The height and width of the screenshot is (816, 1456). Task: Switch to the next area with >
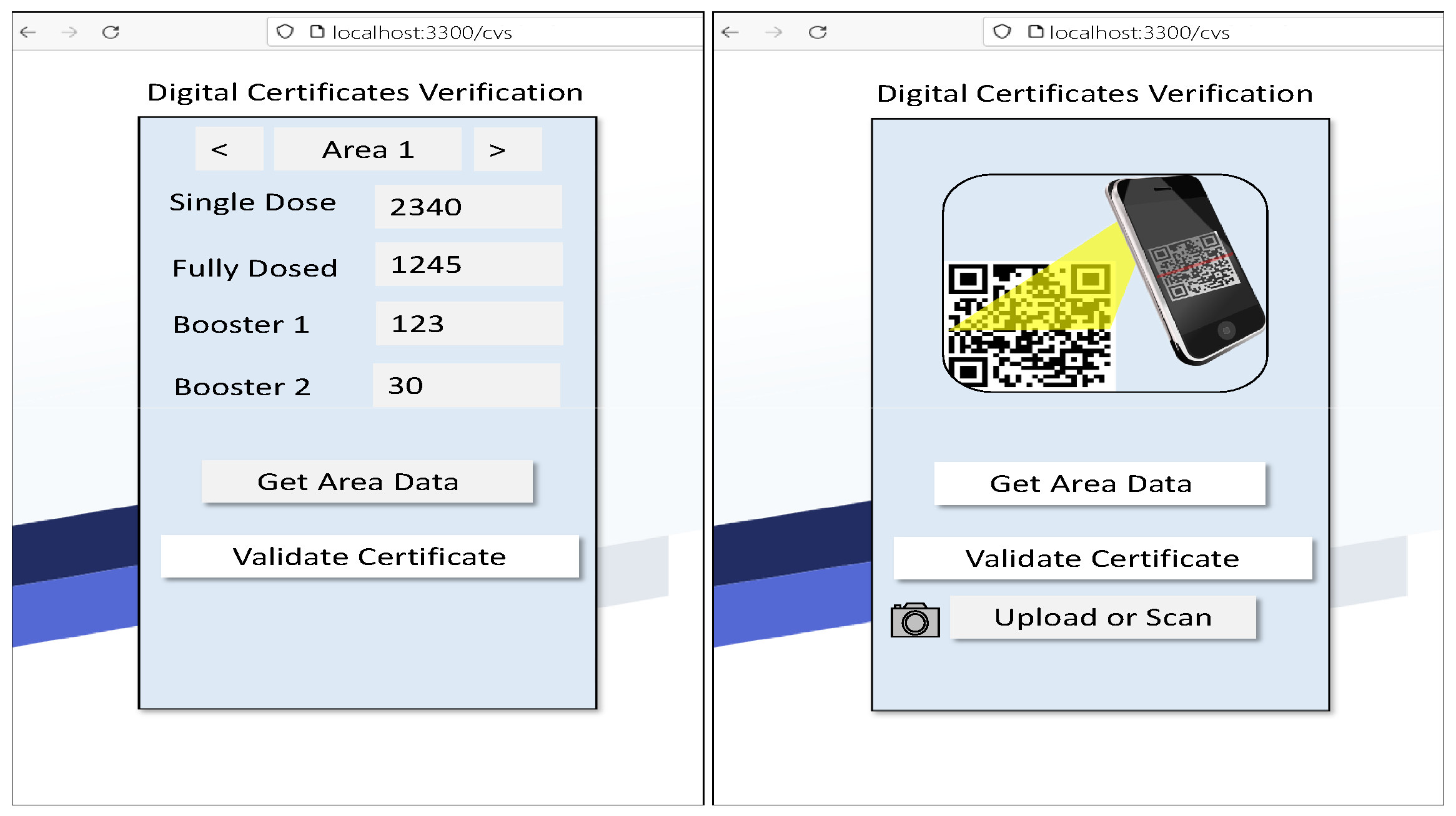[x=507, y=150]
